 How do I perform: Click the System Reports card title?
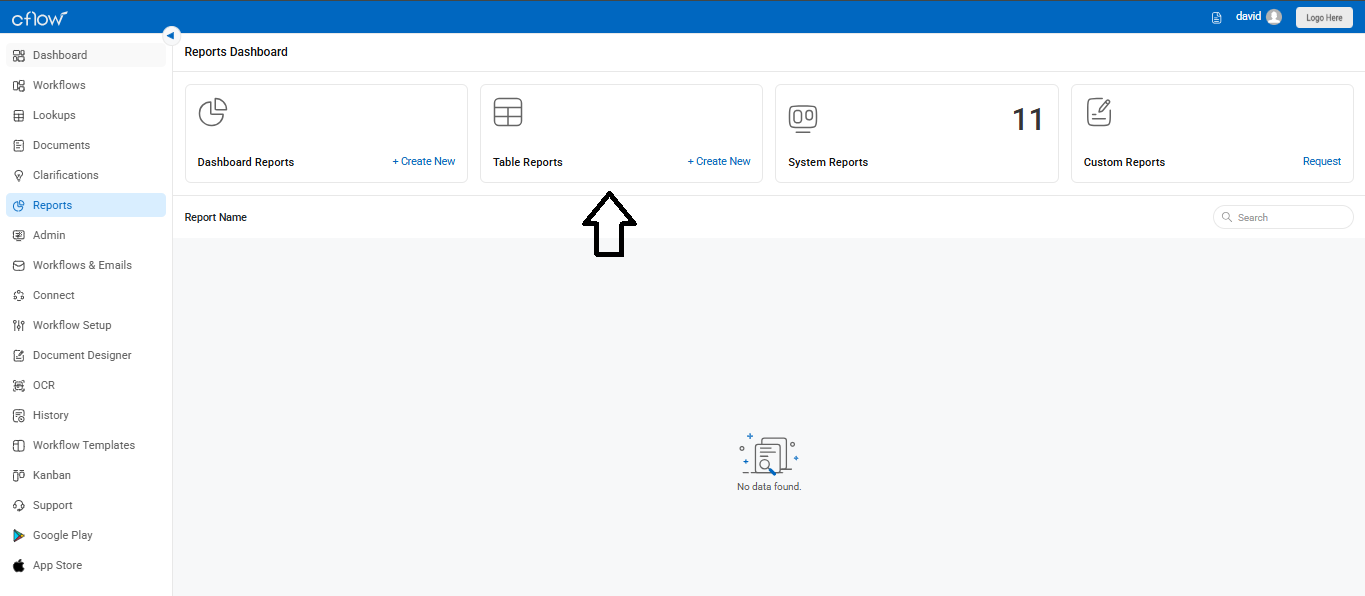click(x=828, y=162)
